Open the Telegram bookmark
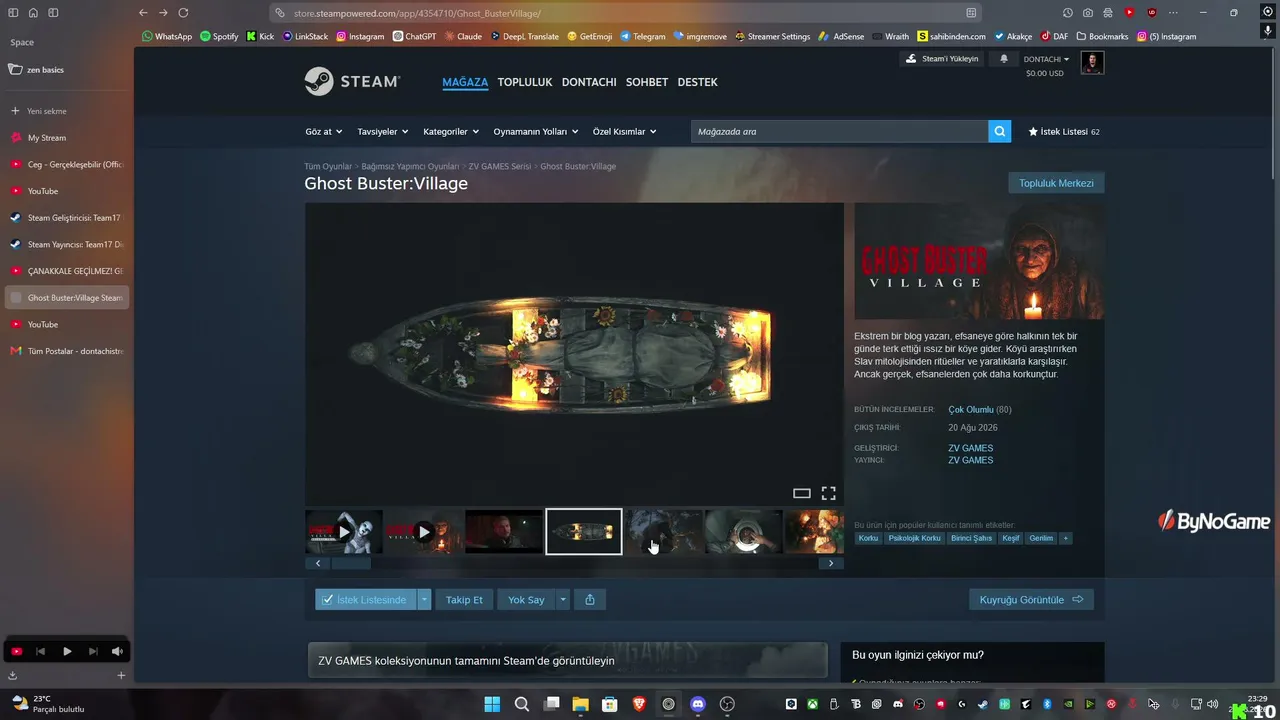1280x720 pixels. click(642, 36)
